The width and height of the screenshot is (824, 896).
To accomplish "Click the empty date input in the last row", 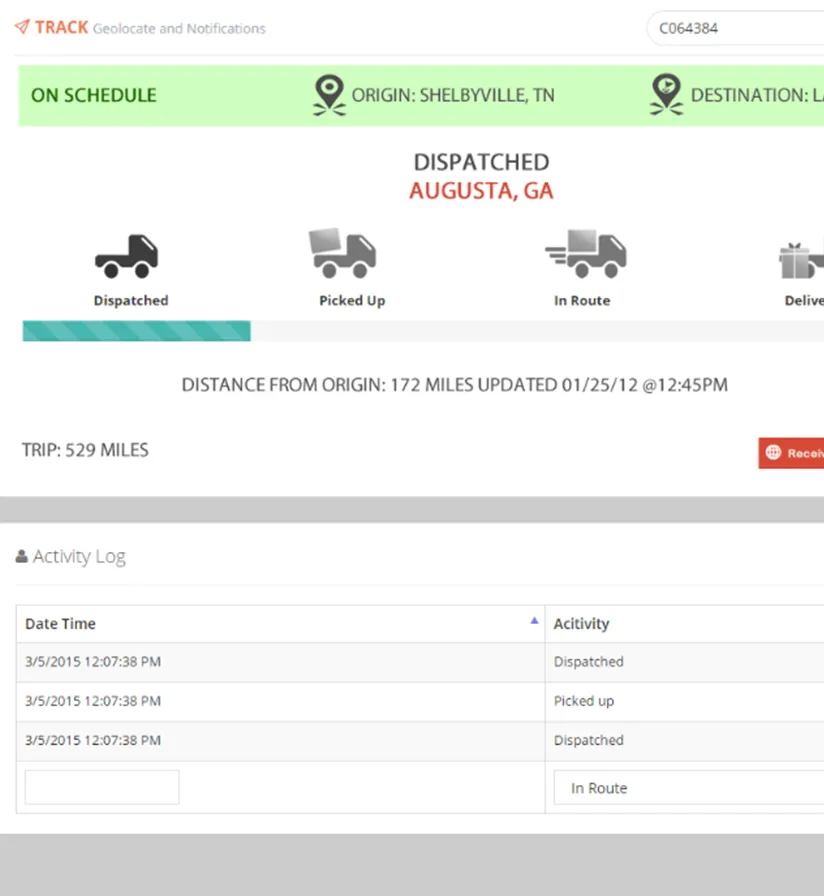I will point(101,786).
